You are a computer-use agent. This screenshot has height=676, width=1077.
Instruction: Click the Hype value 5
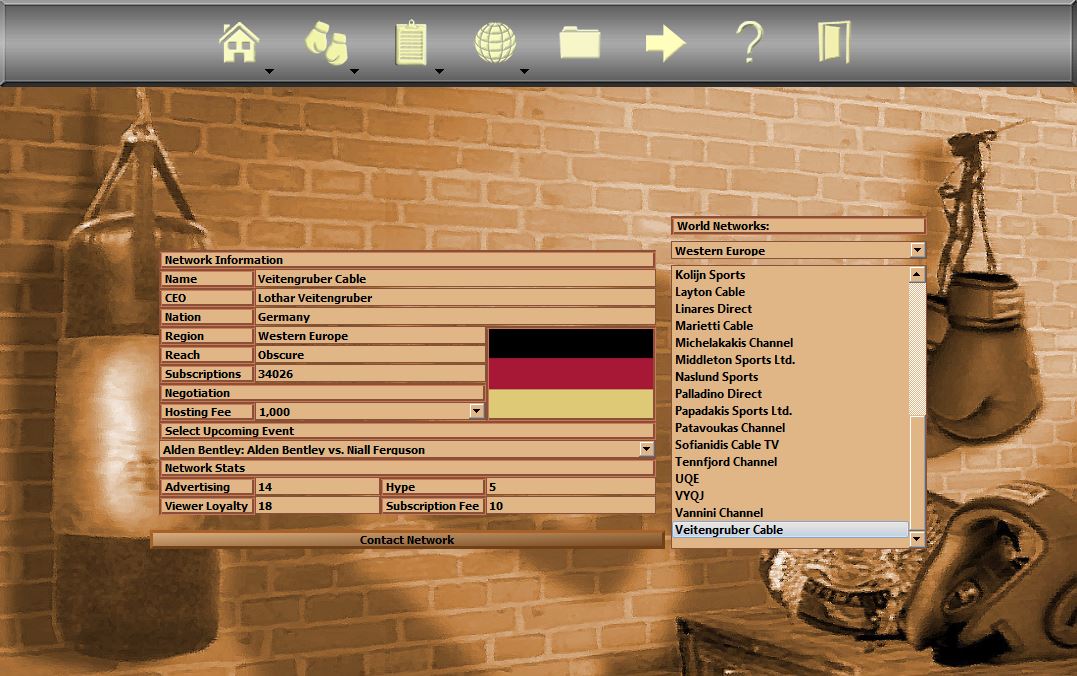(x=569, y=486)
